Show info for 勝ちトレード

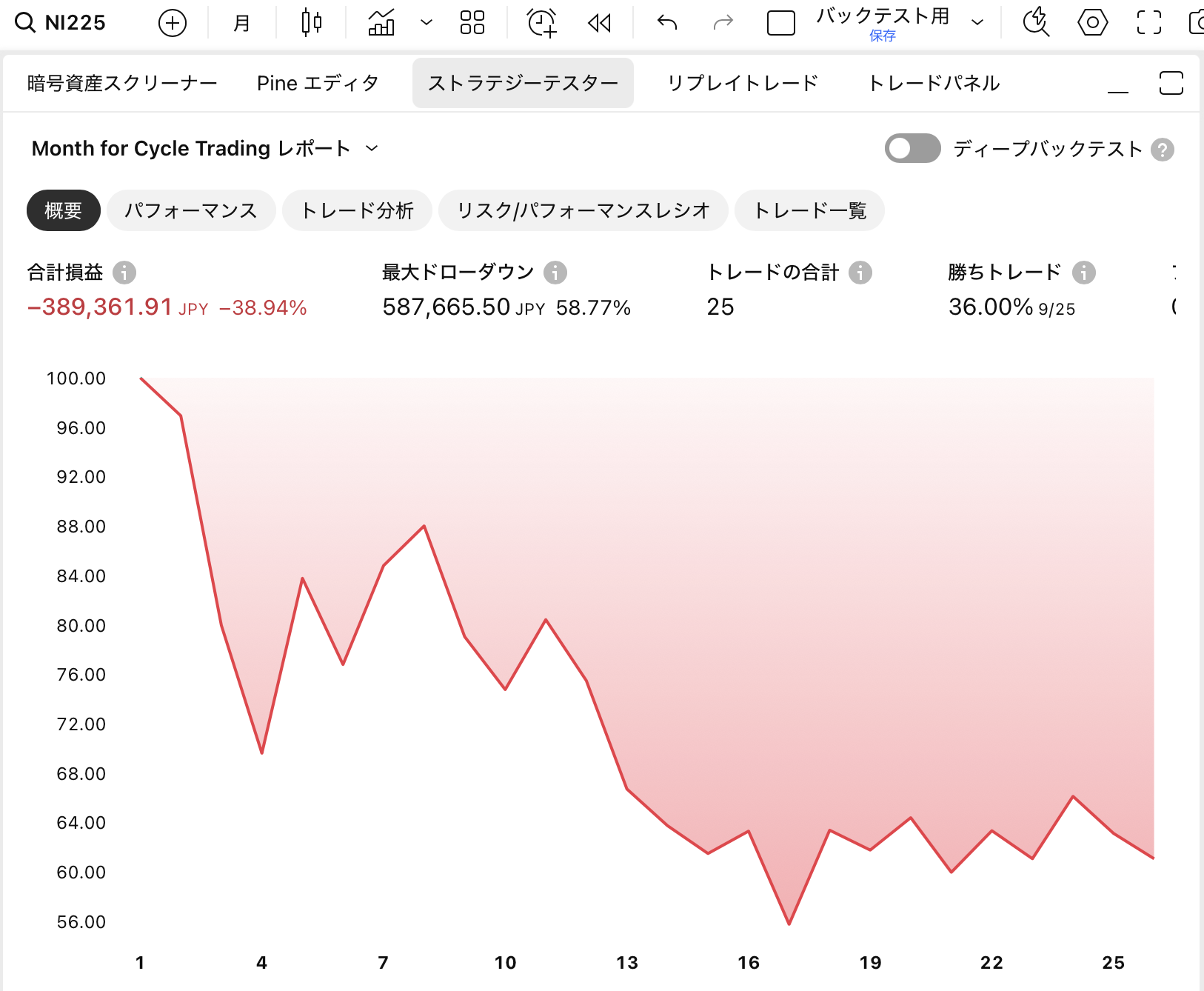(x=1084, y=273)
